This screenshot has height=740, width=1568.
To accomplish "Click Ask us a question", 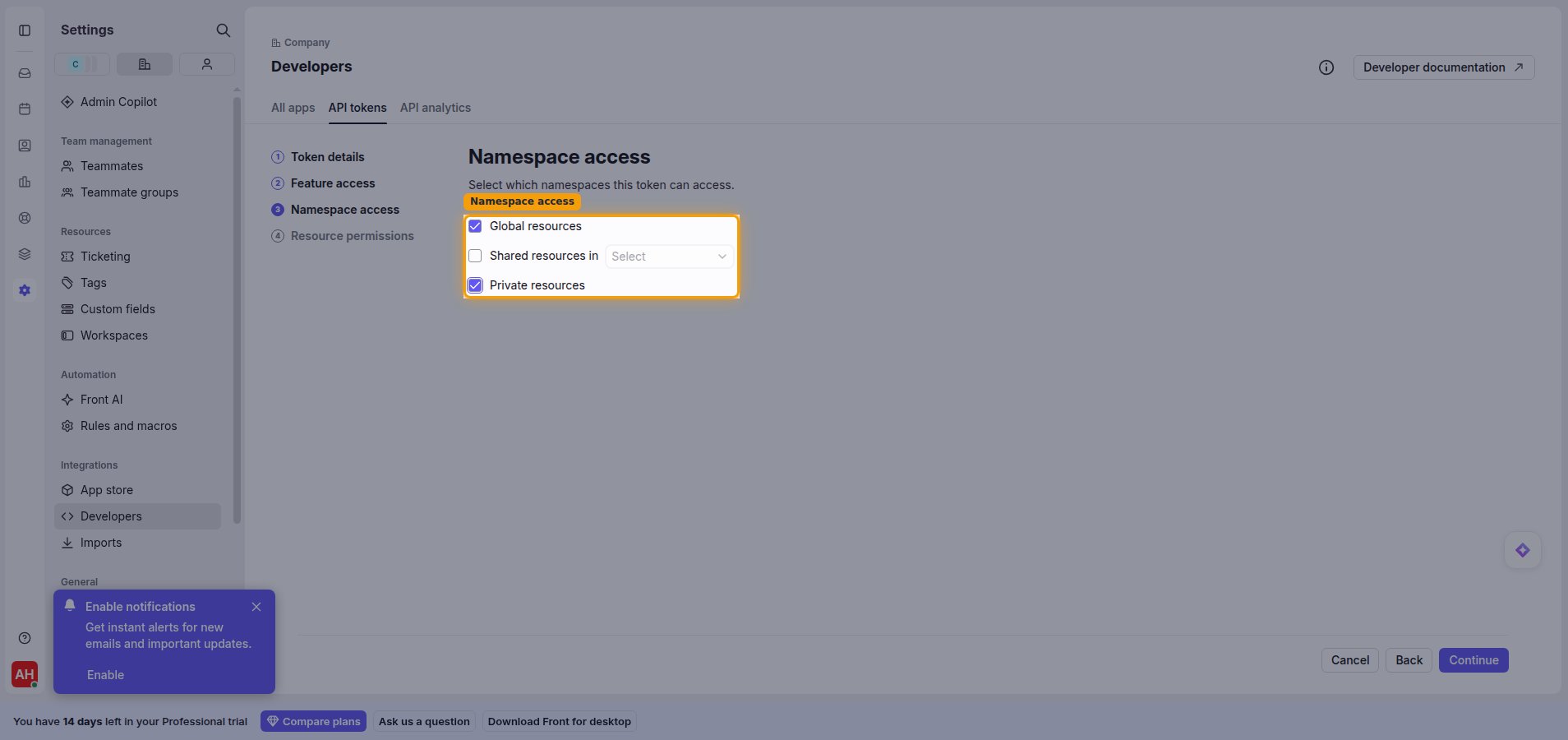I will coord(424,722).
